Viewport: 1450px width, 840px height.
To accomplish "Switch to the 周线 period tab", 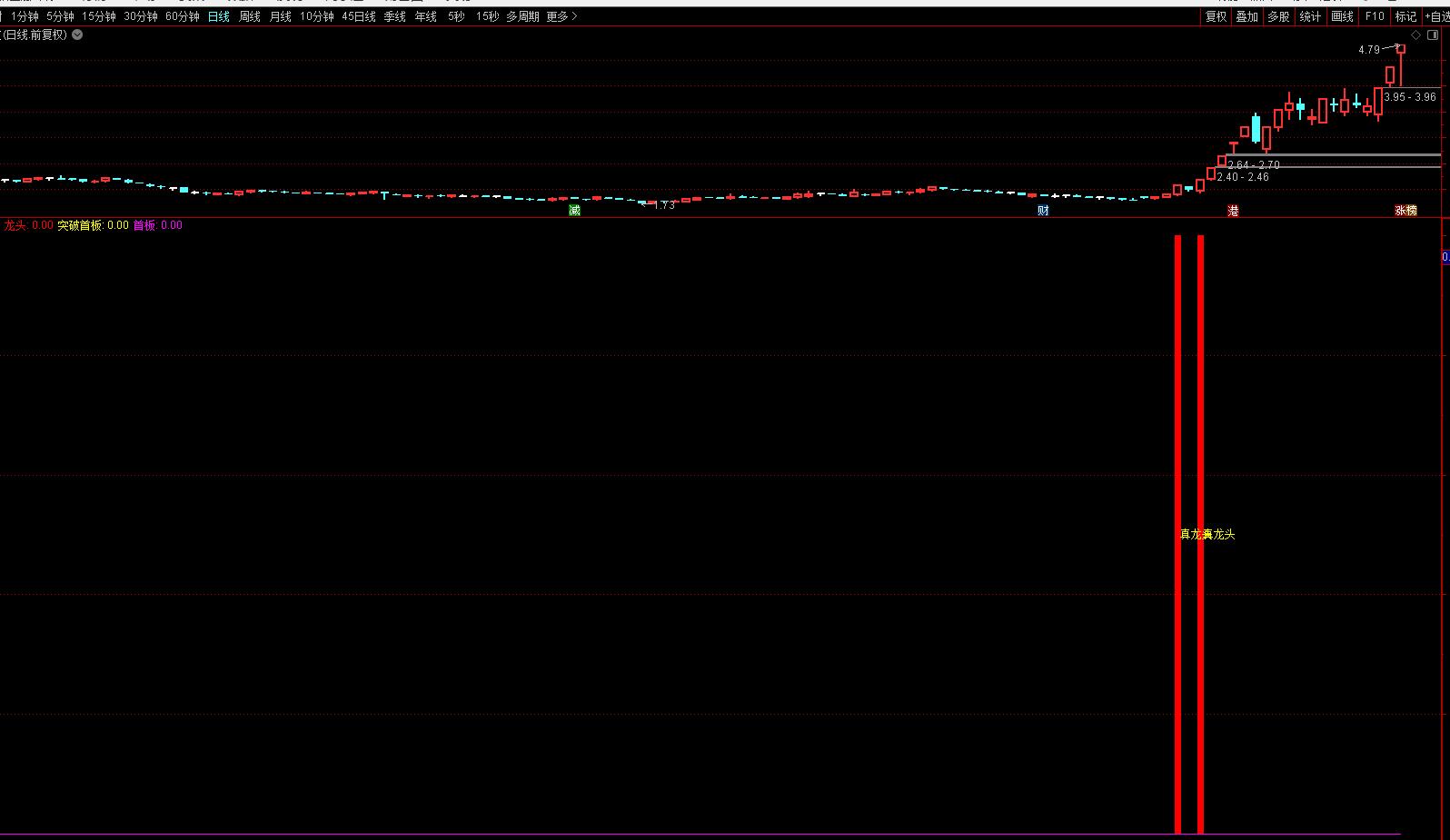I will click(x=249, y=16).
